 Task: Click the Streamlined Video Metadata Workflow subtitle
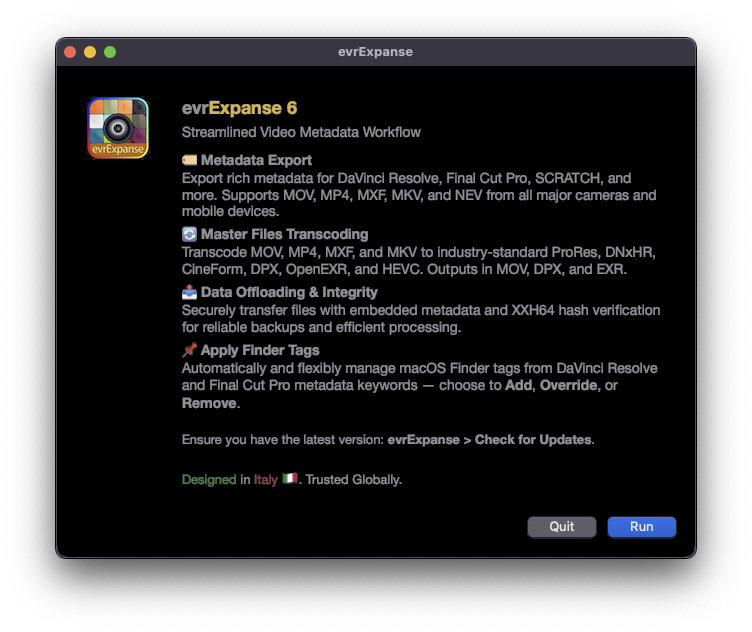[301, 132]
